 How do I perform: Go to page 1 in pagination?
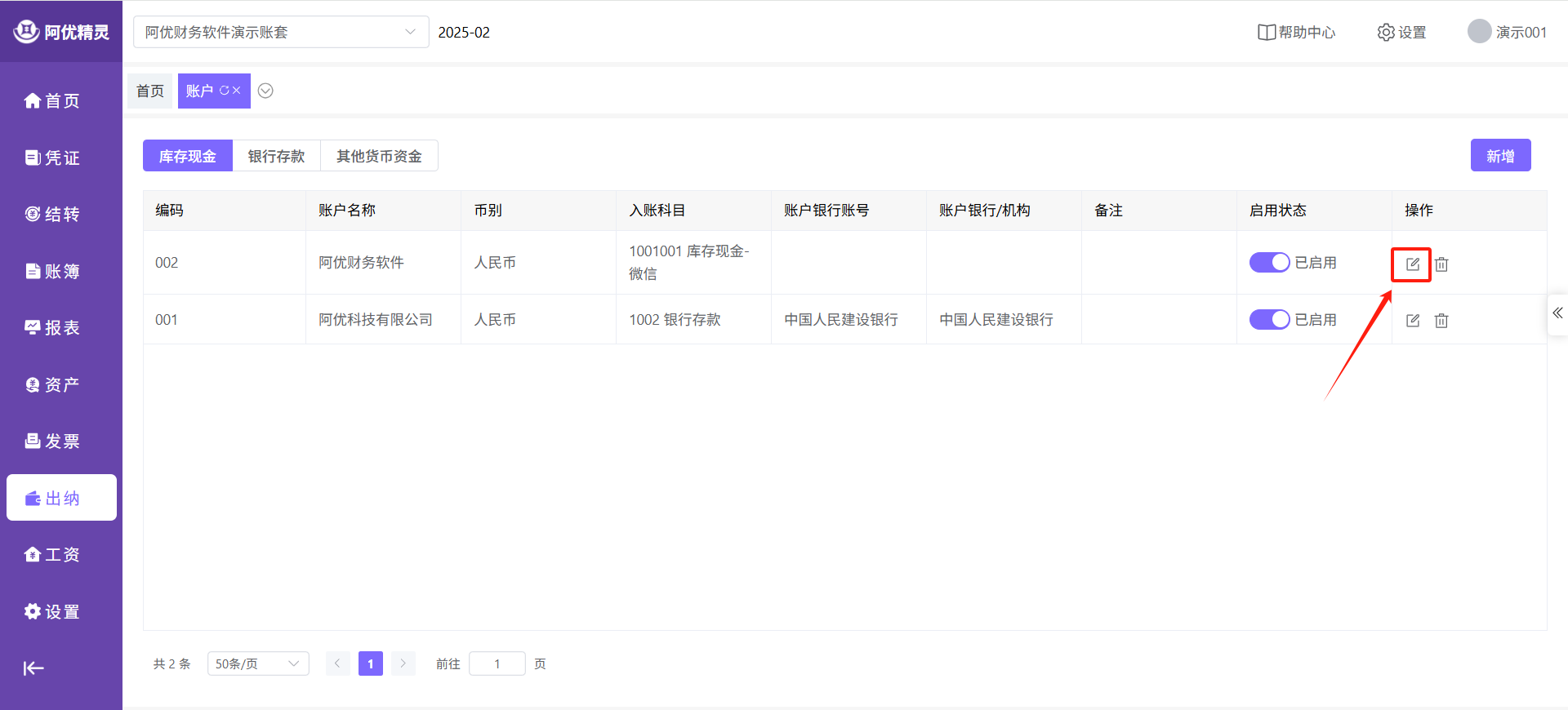click(370, 664)
